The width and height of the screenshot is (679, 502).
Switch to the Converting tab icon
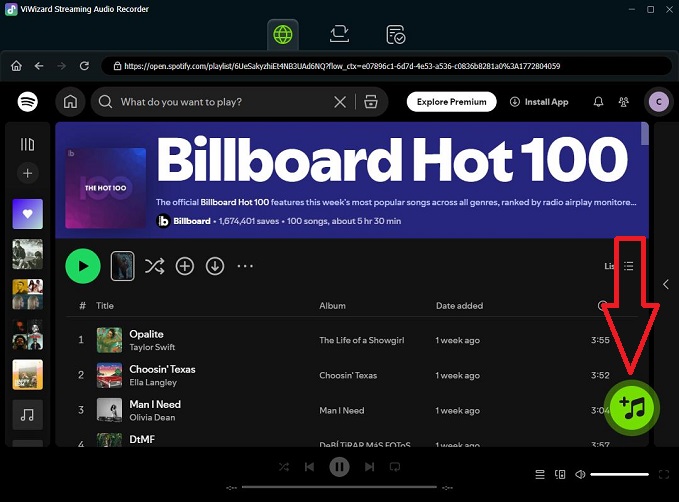[x=339, y=34]
